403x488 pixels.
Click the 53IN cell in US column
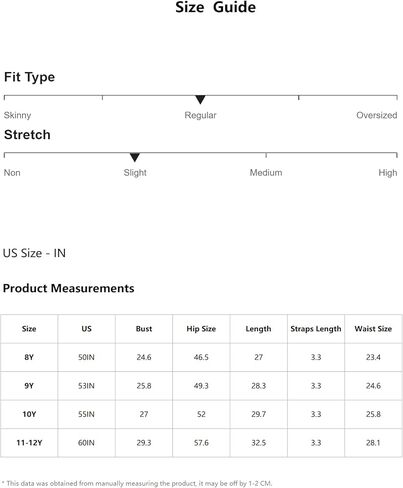coord(86,386)
